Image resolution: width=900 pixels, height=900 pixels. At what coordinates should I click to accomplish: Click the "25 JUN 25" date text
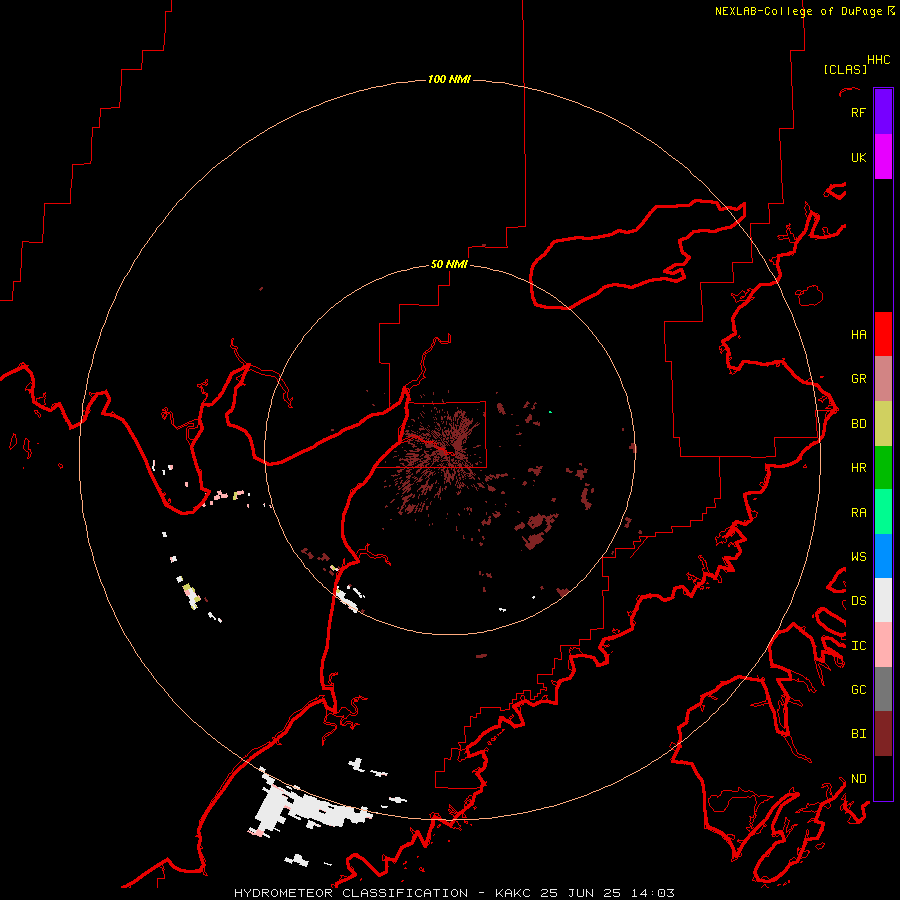[583, 893]
